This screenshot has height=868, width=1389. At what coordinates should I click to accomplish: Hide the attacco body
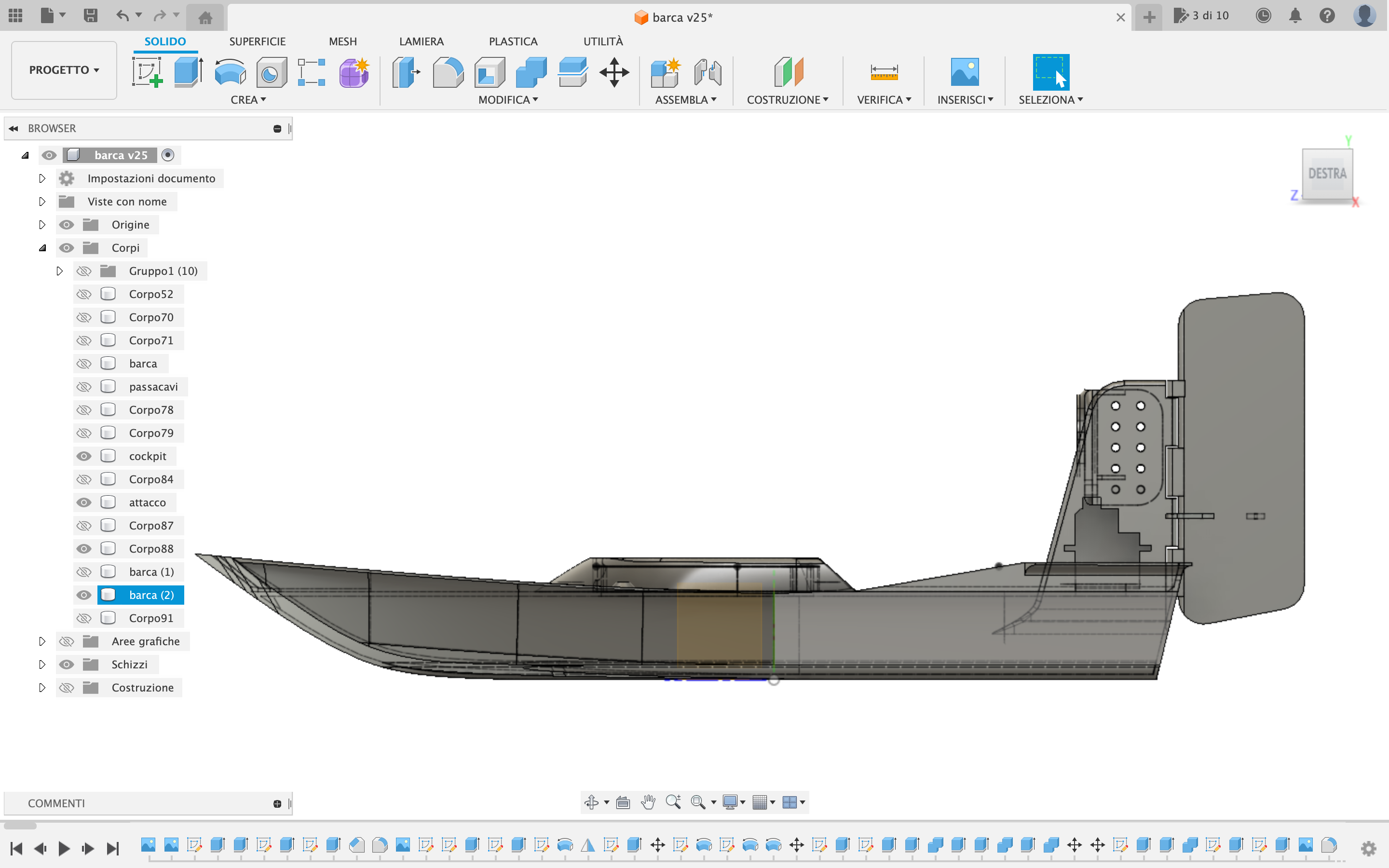[84, 502]
